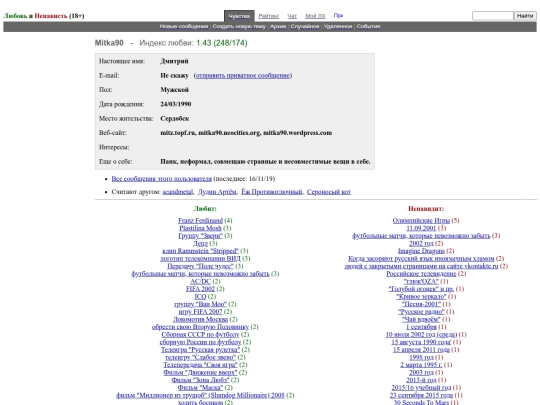Open the FIFA 2002 topic link
The width and height of the screenshot is (540, 405).
pyautogui.click(x=200, y=289)
